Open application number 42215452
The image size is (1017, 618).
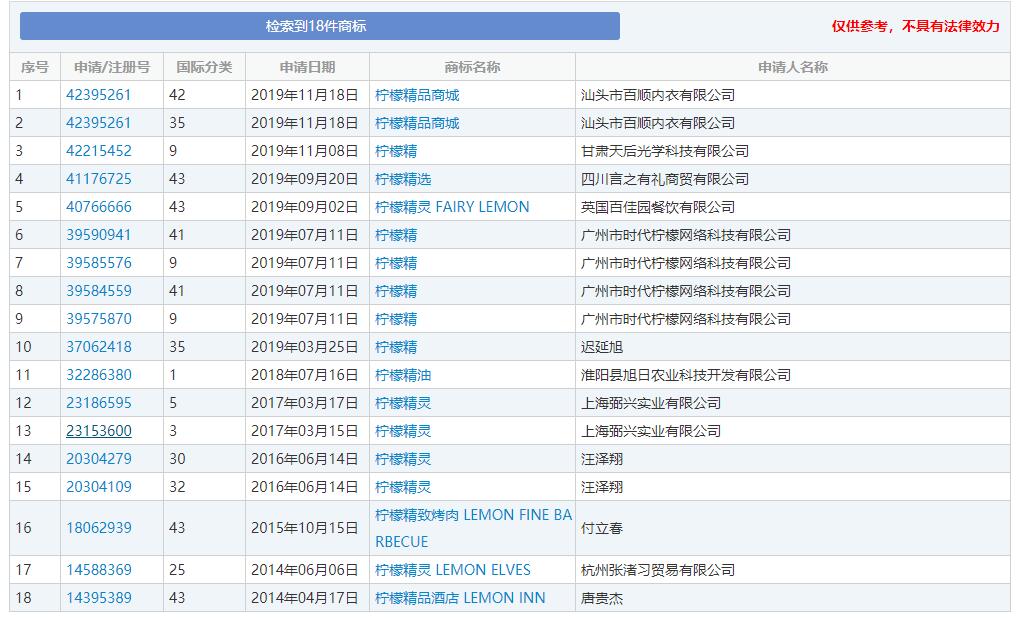coord(98,151)
